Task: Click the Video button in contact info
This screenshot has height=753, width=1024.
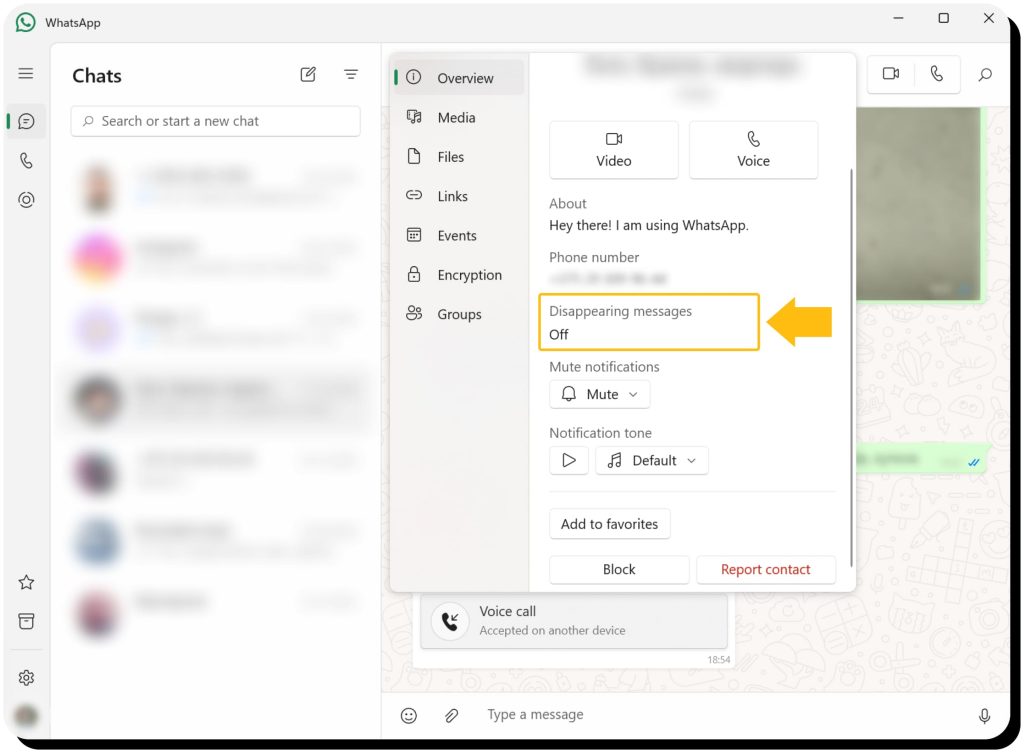Action: pos(614,150)
